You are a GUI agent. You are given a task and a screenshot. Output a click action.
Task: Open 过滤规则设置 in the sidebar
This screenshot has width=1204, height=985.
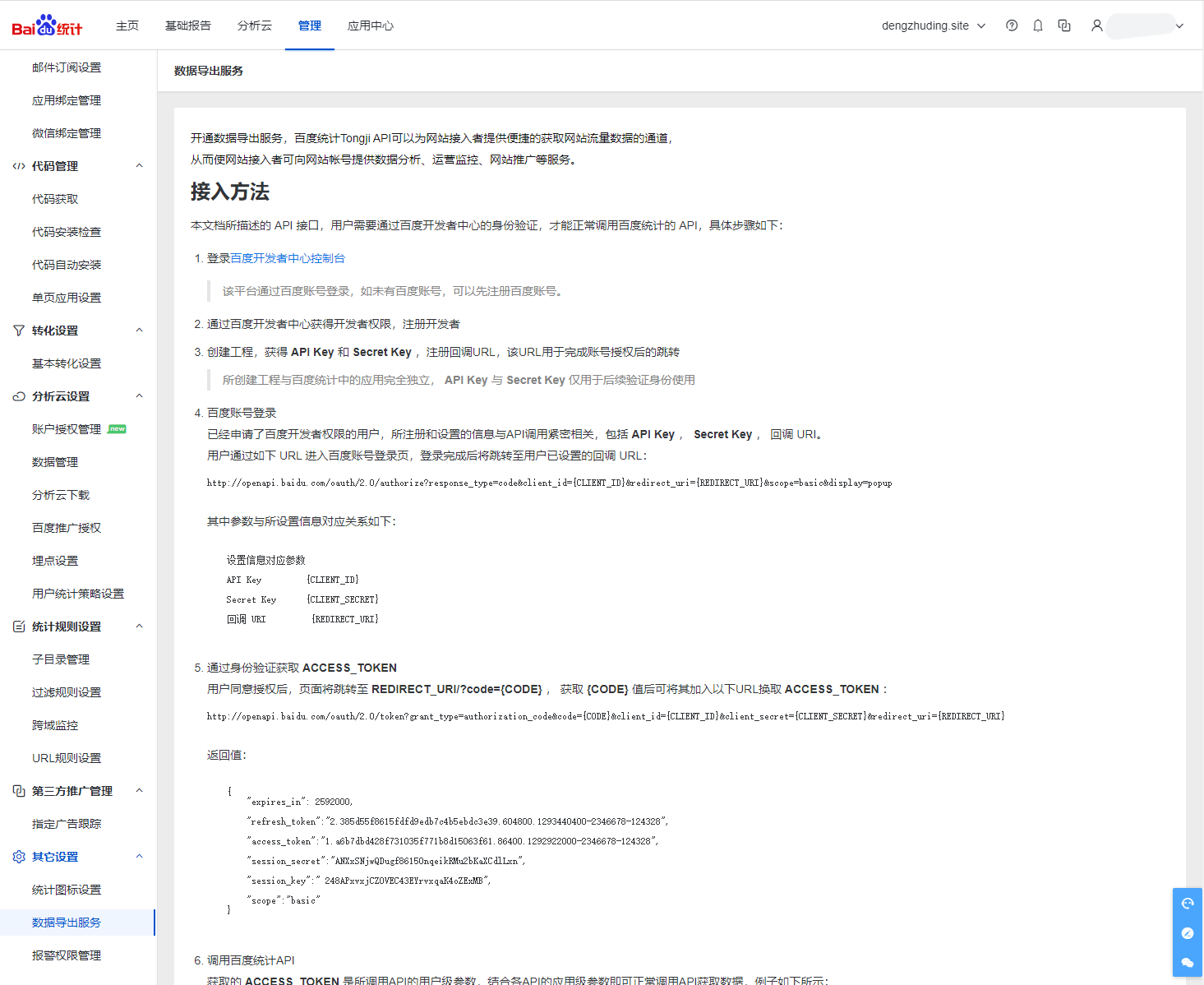(67, 692)
